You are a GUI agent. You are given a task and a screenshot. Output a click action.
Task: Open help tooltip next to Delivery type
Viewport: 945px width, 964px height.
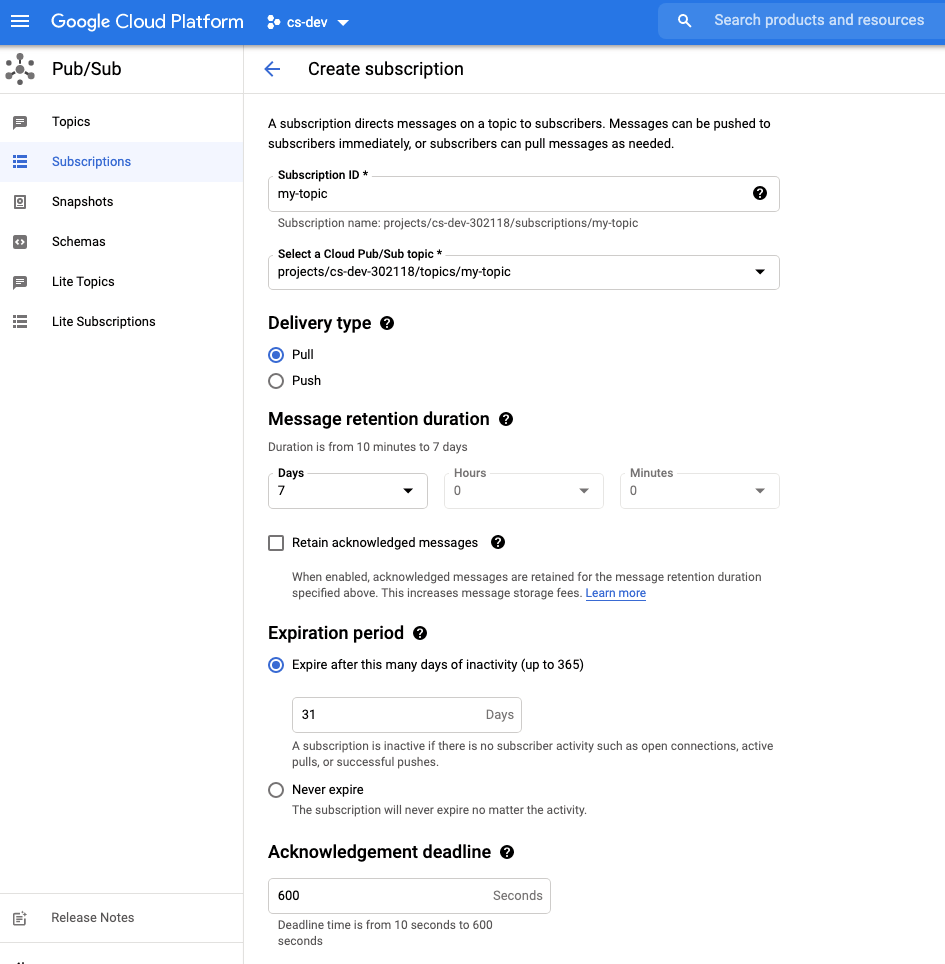[387, 323]
